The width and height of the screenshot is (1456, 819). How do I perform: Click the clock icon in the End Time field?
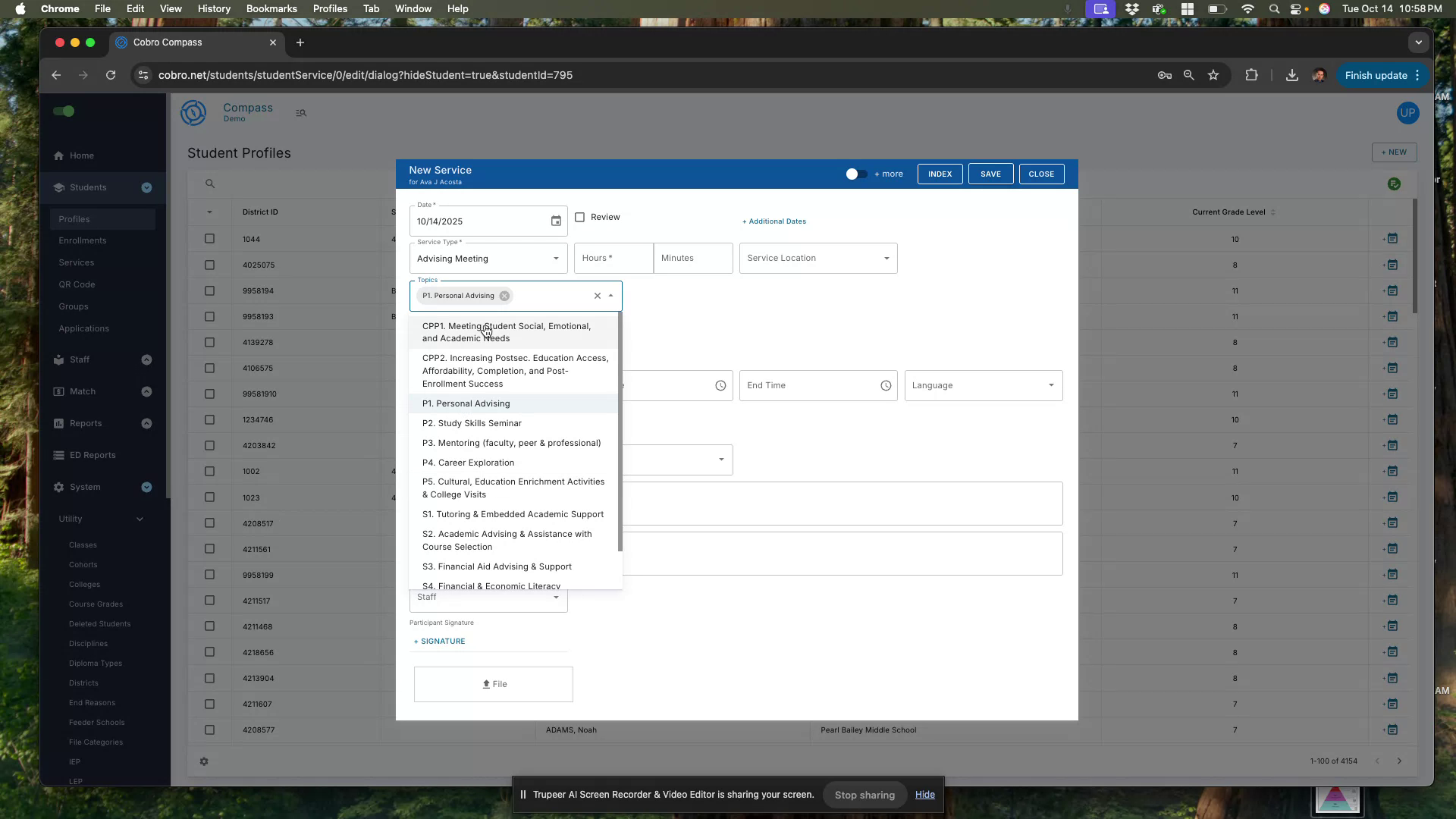pos(886,385)
